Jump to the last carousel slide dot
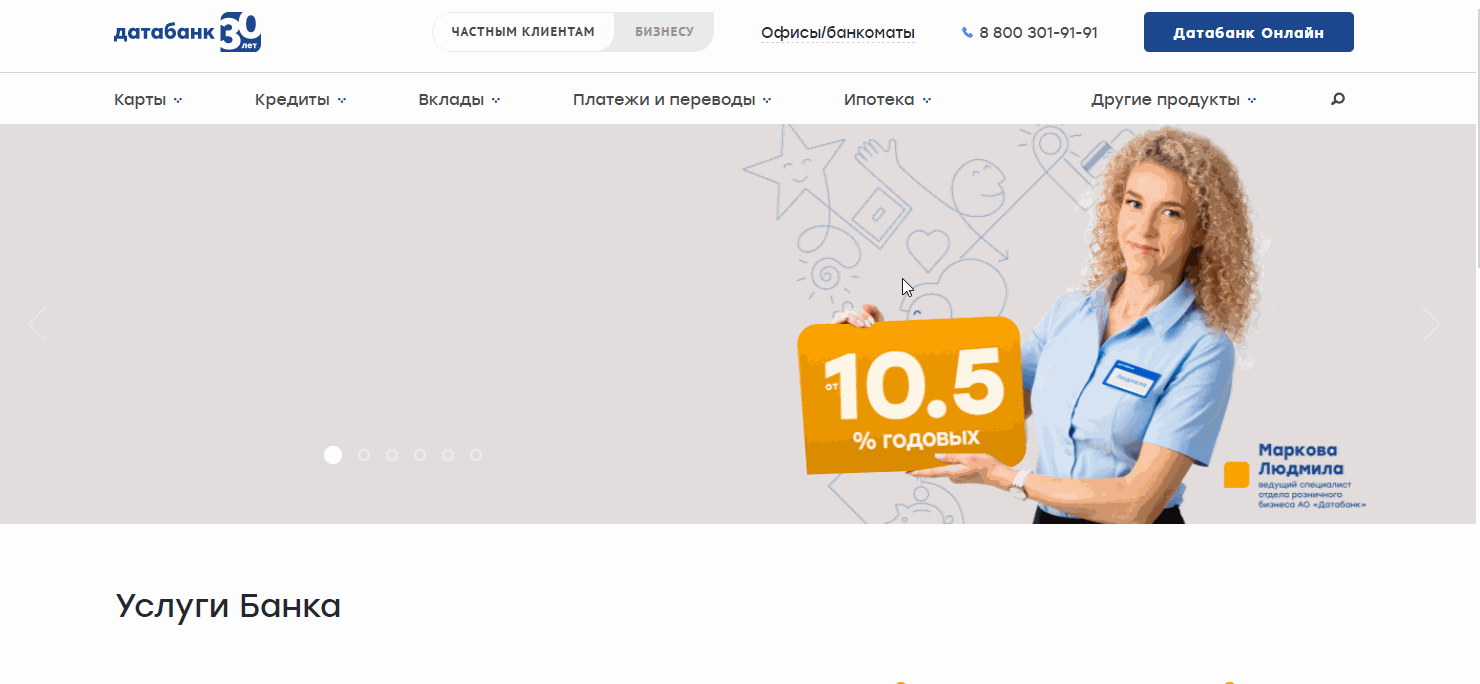The height and width of the screenshot is (684, 1480). click(475, 454)
